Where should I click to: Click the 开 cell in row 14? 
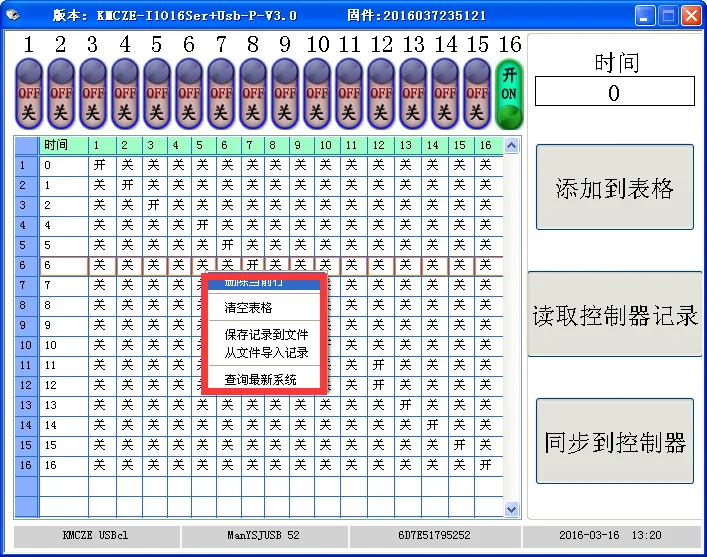tap(435, 425)
